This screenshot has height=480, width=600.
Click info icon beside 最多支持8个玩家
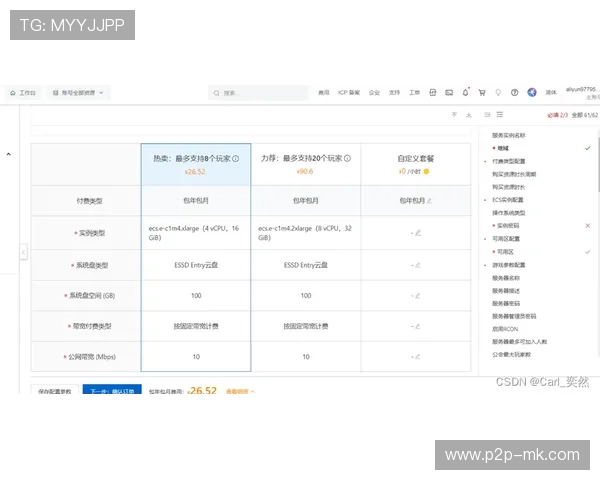point(236,158)
